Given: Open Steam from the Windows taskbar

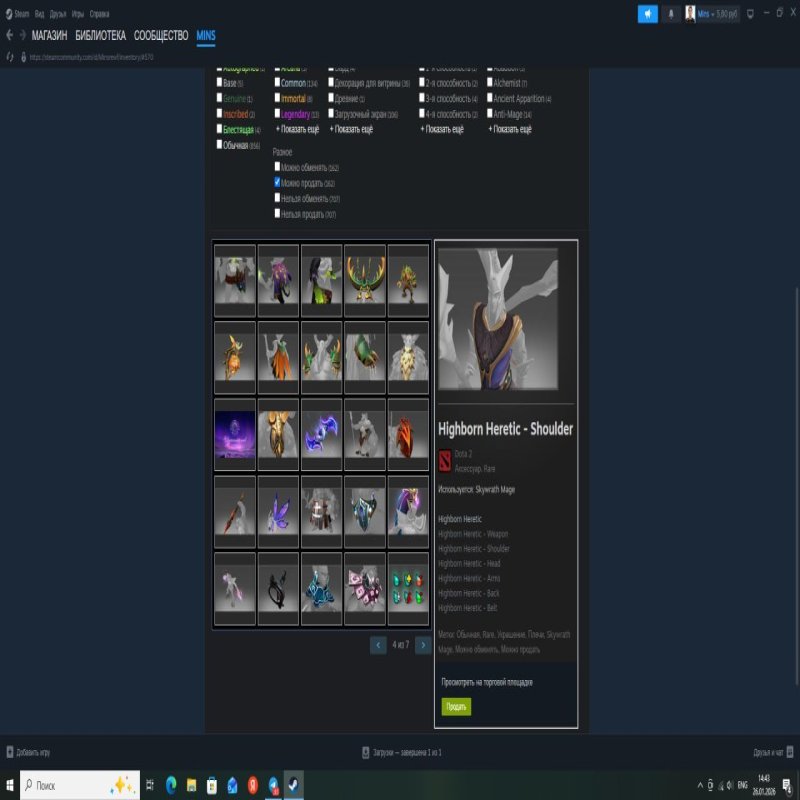Looking at the screenshot, I should click(x=294, y=785).
